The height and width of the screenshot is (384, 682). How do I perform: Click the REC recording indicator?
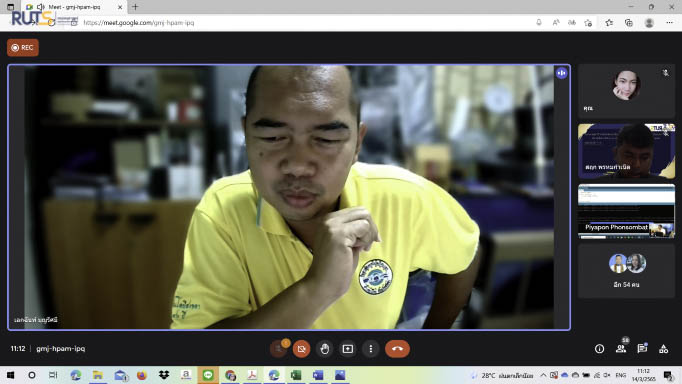pyautogui.click(x=23, y=48)
